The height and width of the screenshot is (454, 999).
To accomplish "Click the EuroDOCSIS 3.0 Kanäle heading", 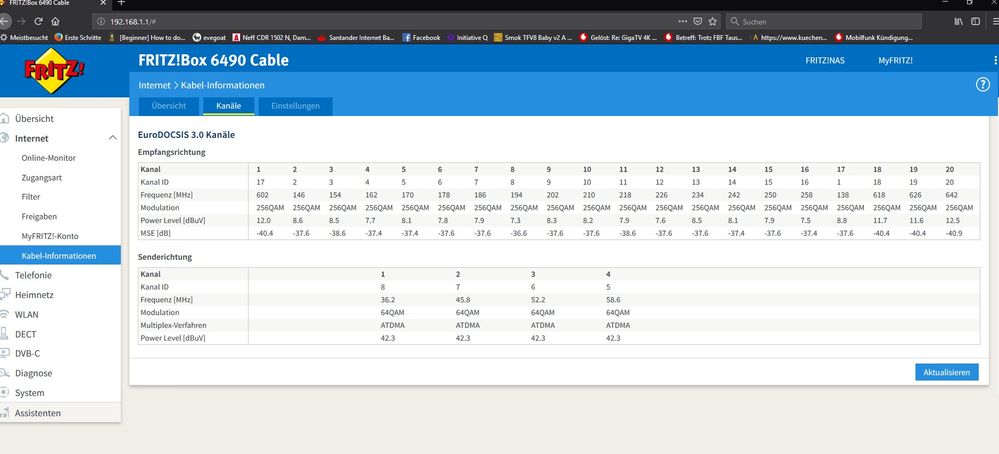I will [x=187, y=135].
